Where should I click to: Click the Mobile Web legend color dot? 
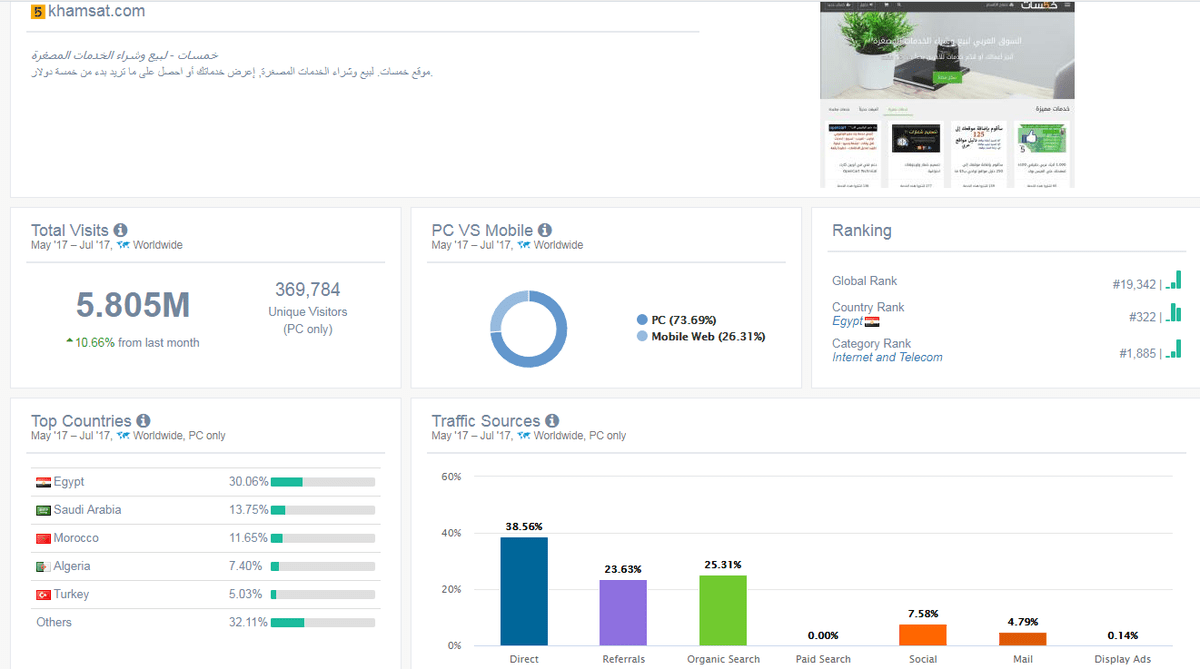(x=642, y=337)
